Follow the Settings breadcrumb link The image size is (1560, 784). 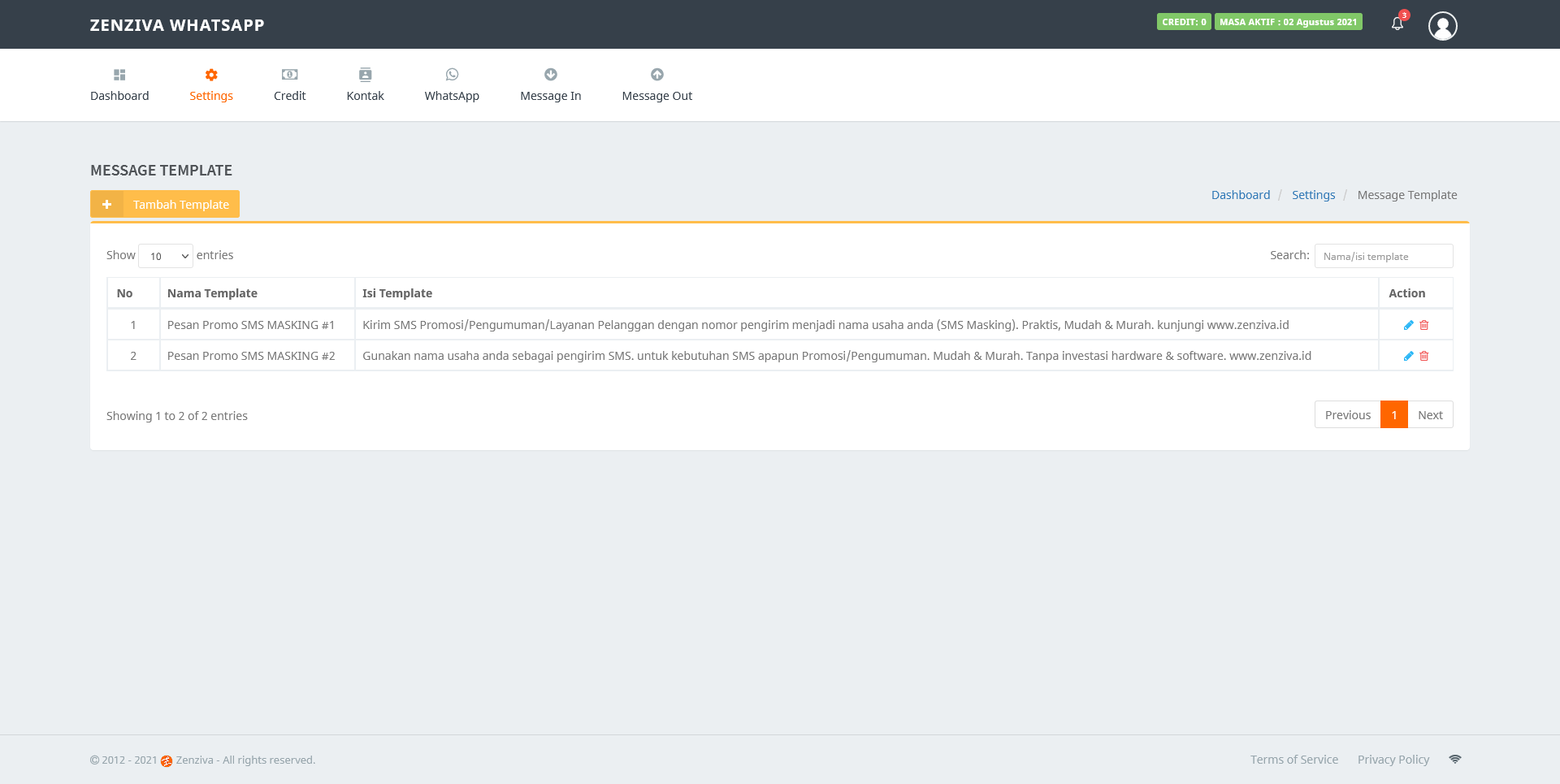1314,195
